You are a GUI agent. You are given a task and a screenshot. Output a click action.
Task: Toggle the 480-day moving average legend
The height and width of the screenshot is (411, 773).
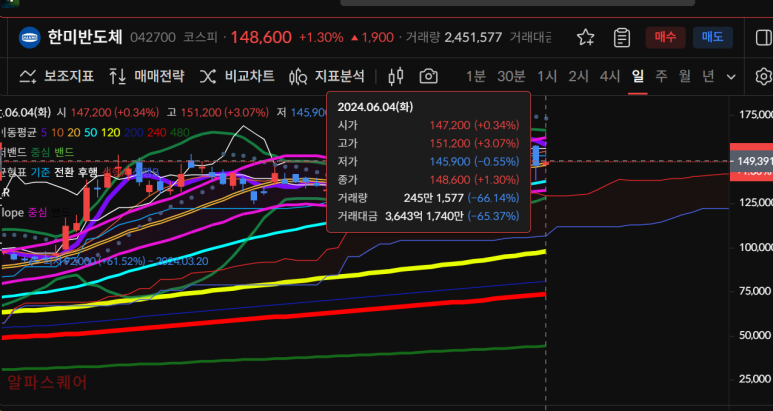coord(178,132)
